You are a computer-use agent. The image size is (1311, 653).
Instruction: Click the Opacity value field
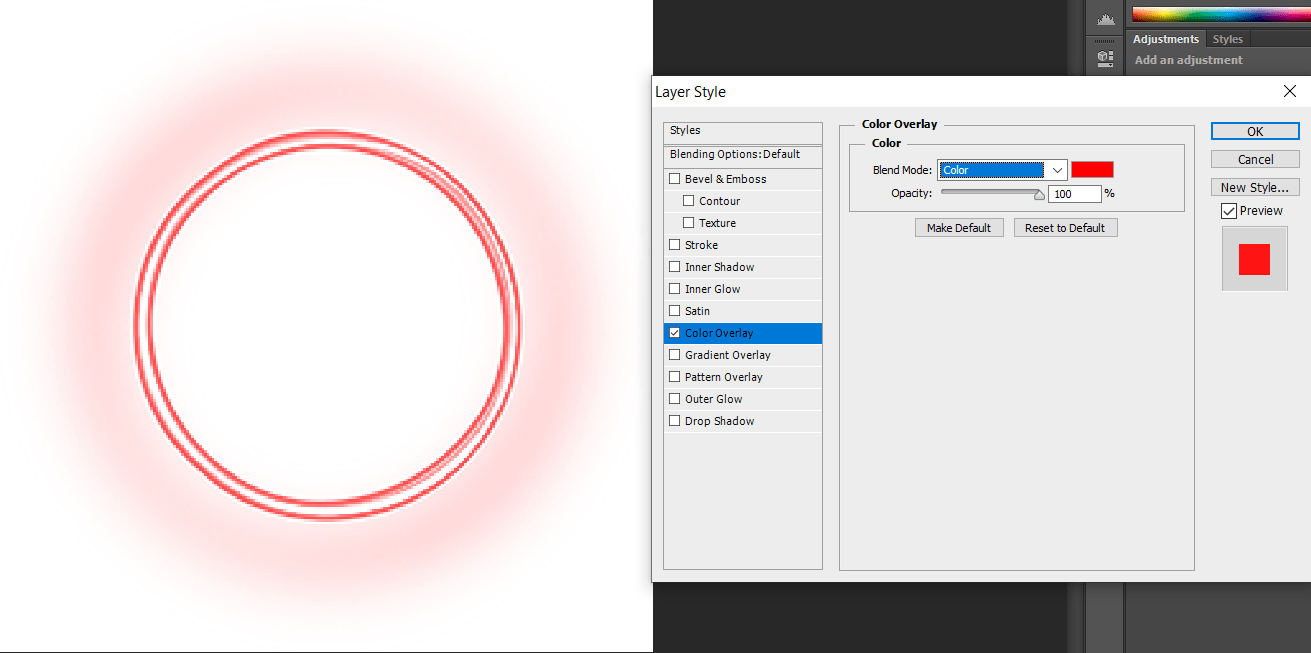pos(1075,193)
